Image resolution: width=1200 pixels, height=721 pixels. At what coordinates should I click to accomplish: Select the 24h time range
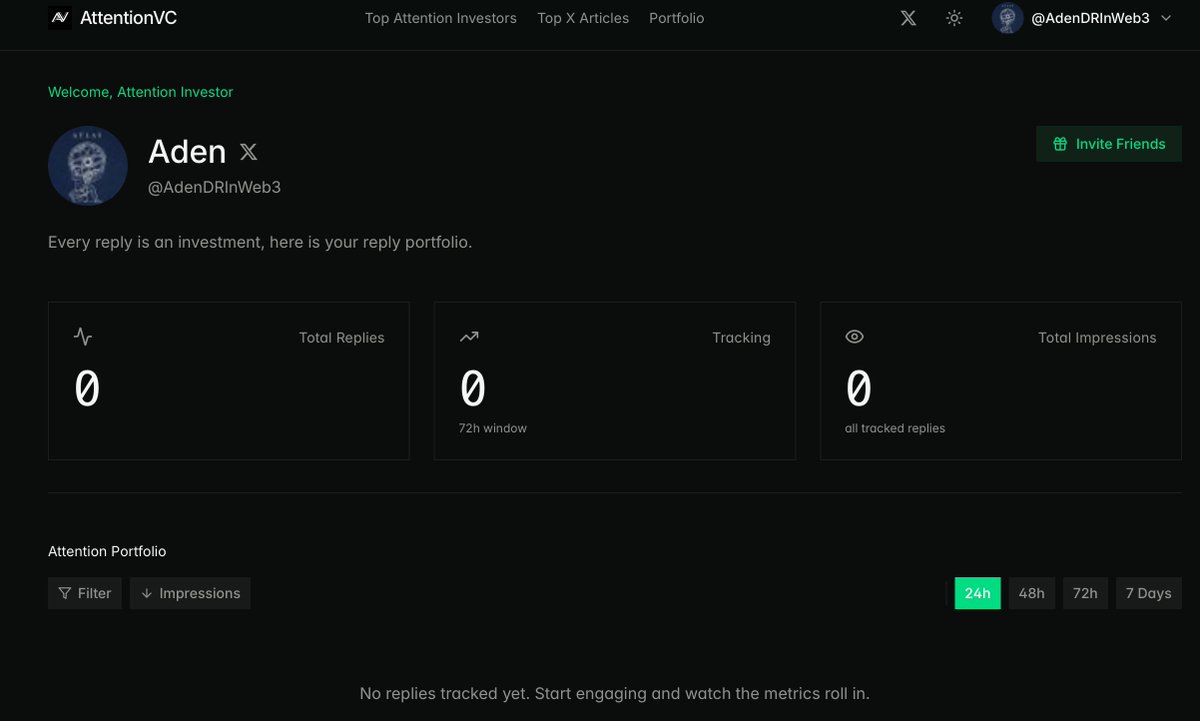coord(978,593)
